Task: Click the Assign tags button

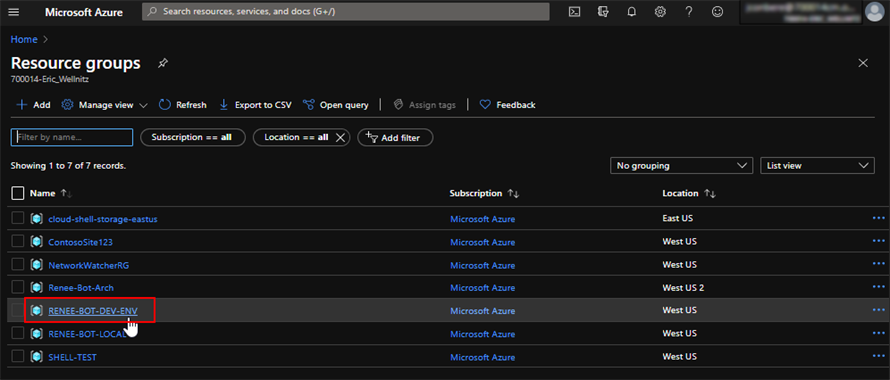Action: 425,105
